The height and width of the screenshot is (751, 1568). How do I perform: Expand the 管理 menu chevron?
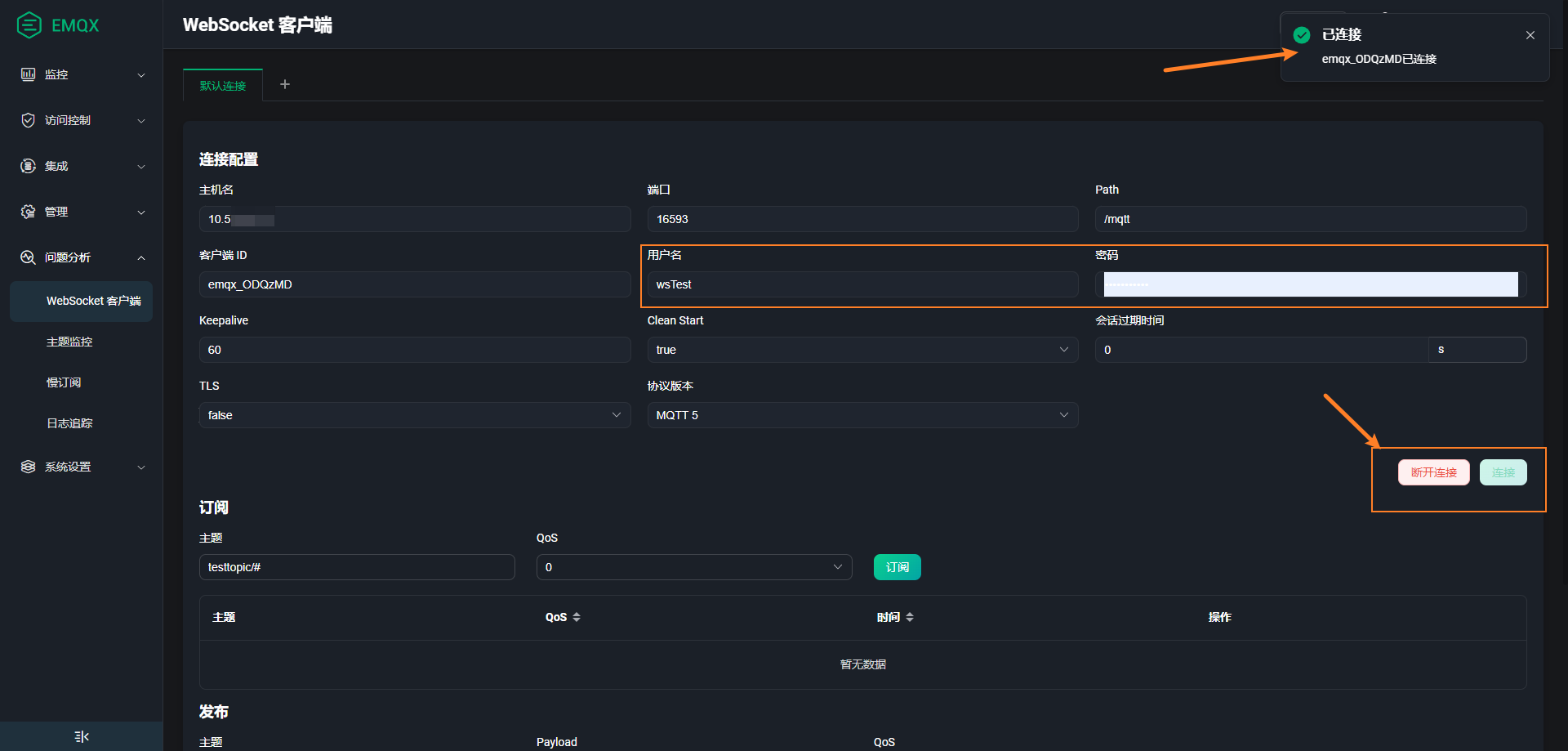coord(141,212)
